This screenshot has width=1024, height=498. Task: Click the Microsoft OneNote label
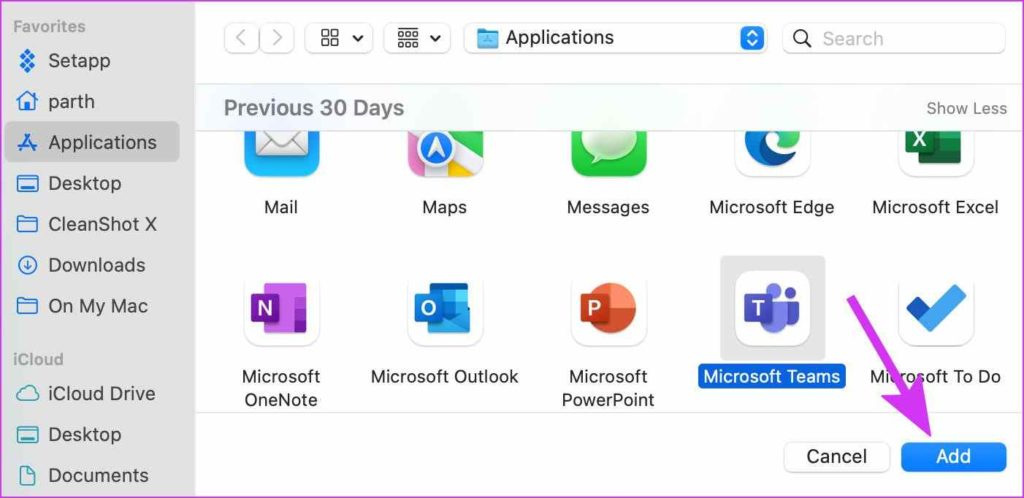[x=281, y=388]
